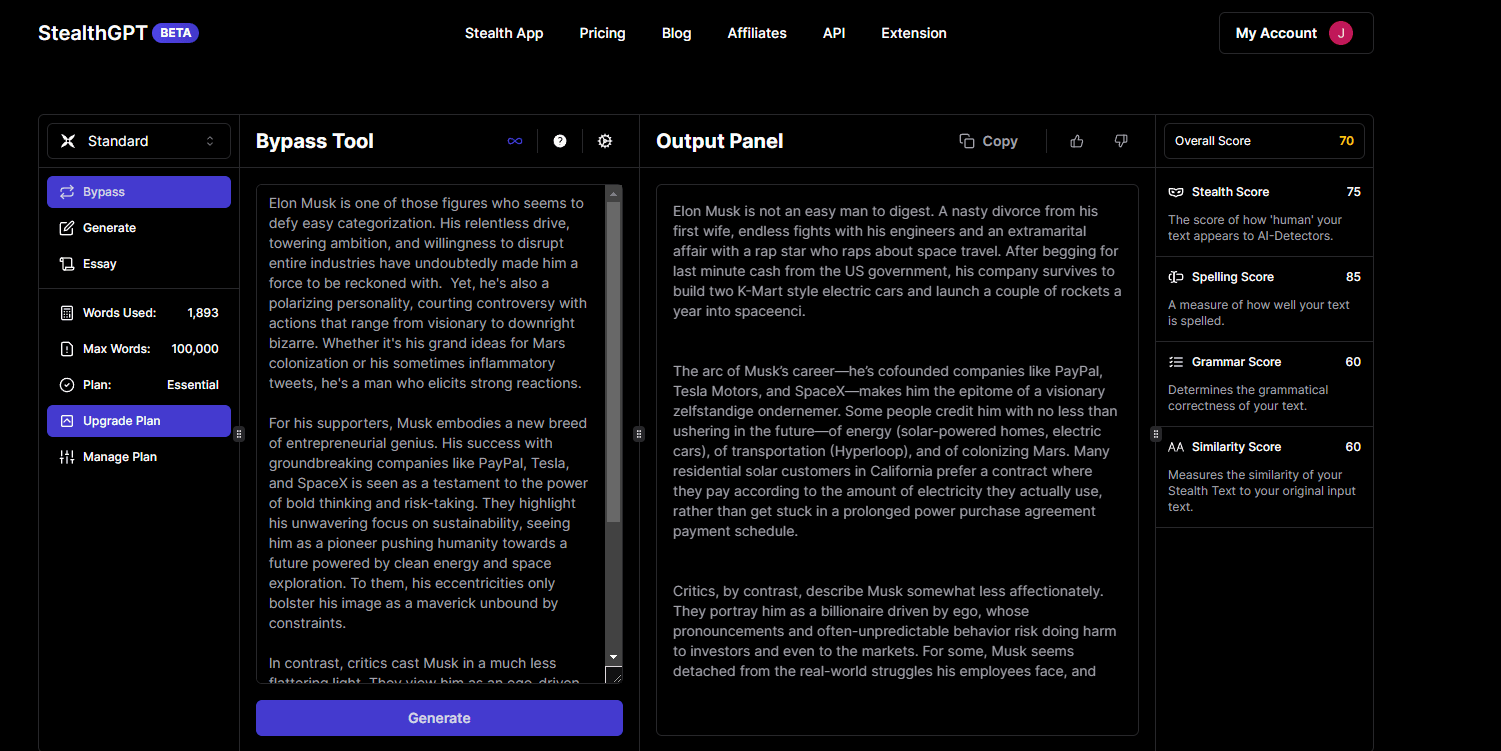The image size is (1501, 751).
Task: Go to the Blog page
Action: (x=676, y=33)
